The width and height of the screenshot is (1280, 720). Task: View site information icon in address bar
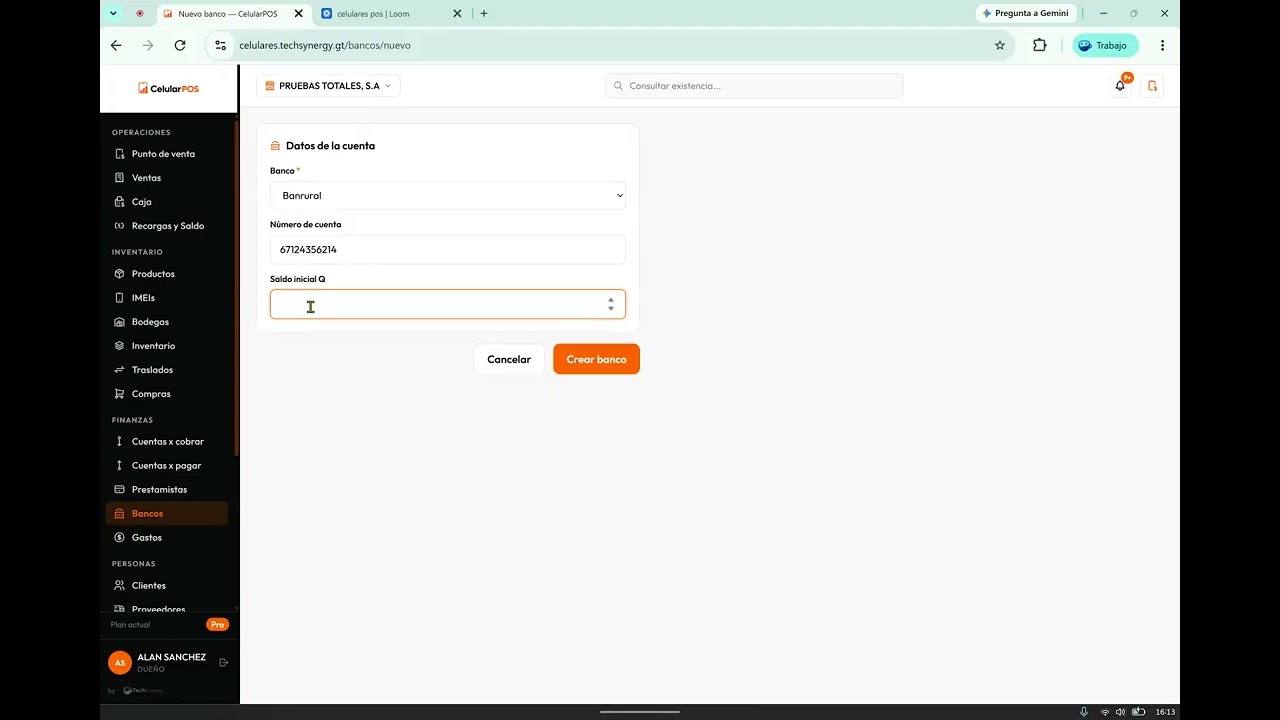[x=222, y=45]
